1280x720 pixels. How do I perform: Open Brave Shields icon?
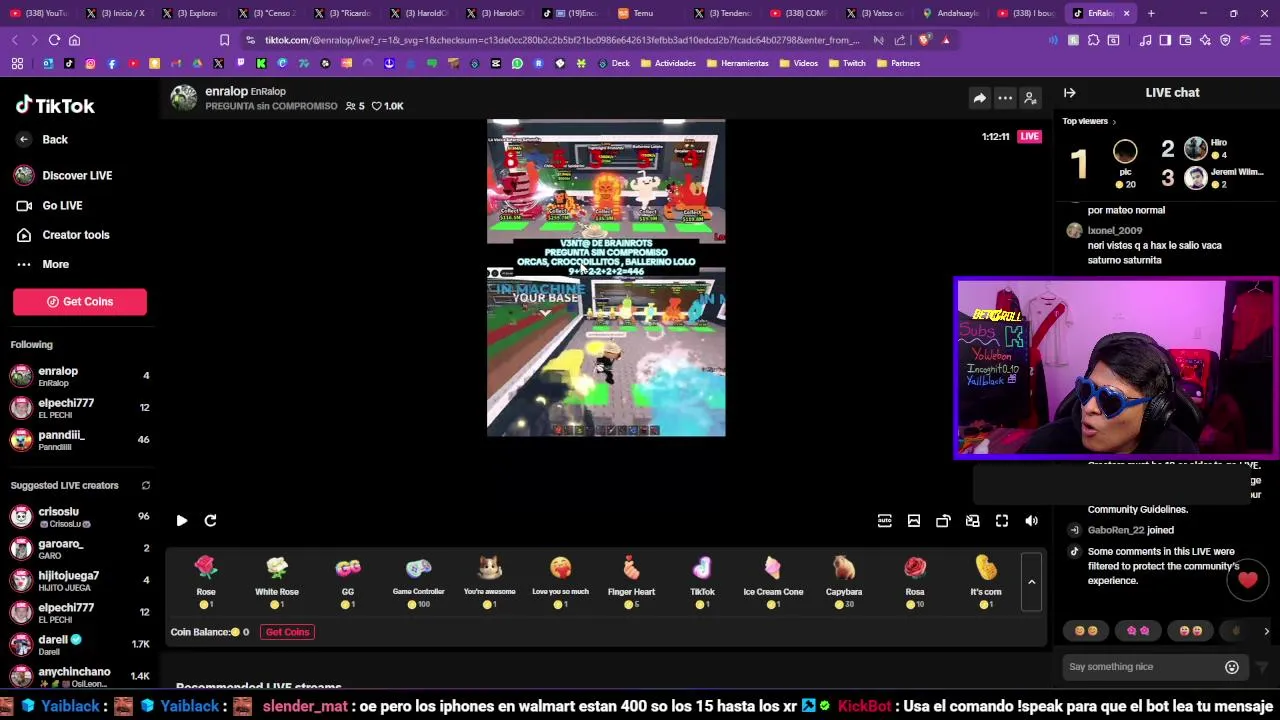coord(924,40)
